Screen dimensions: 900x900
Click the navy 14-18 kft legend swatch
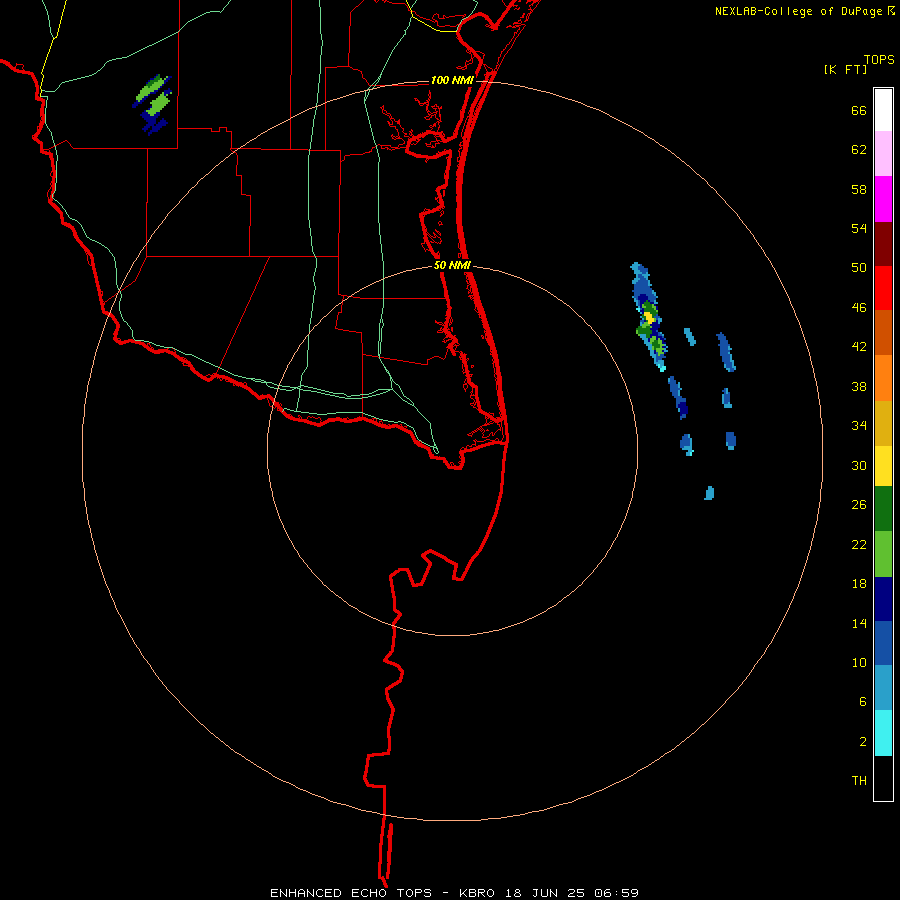point(883,599)
